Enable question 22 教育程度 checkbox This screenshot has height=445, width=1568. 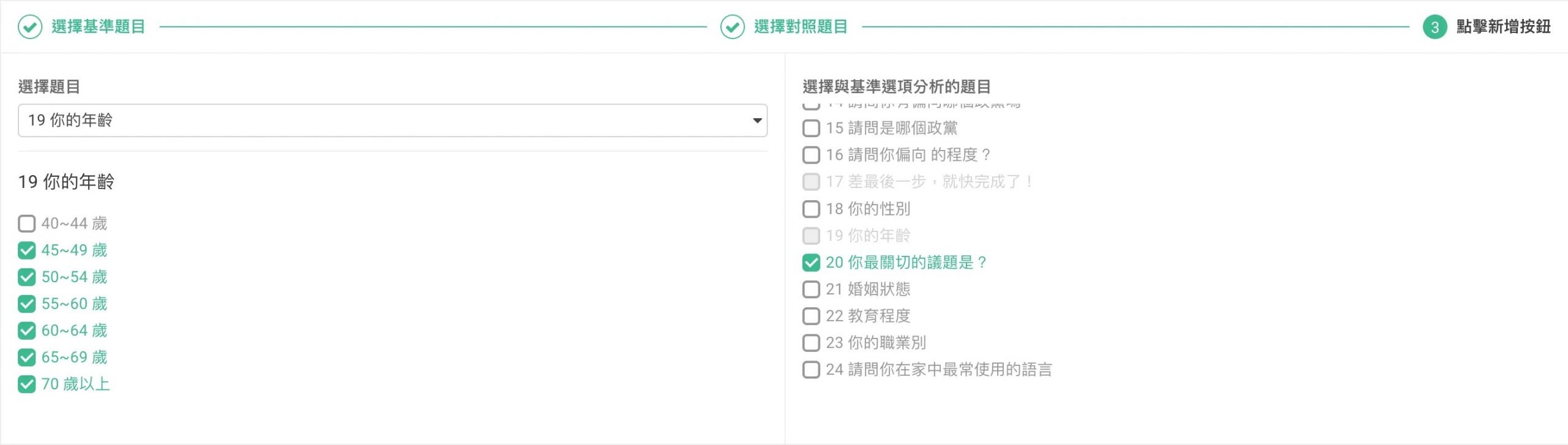[811, 316]
